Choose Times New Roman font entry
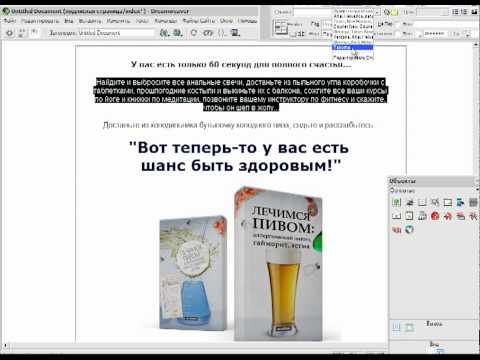480x360 pixels. (353, 21)
